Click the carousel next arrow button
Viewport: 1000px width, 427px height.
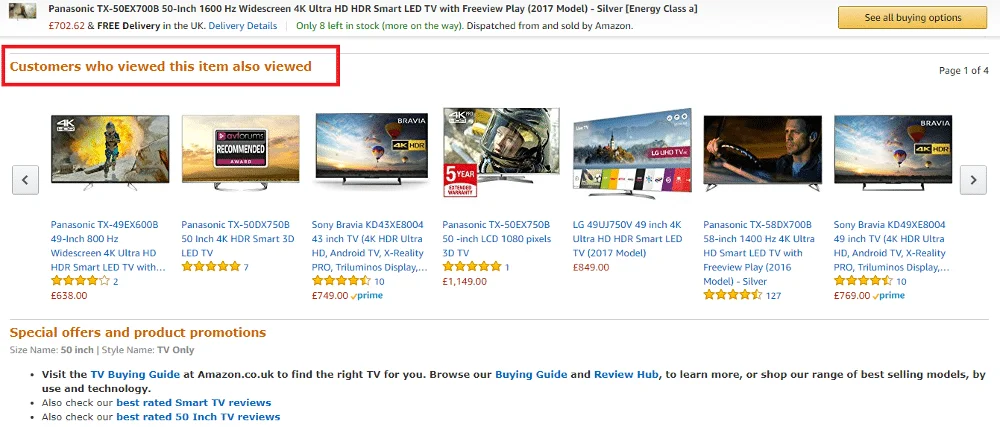973,180
